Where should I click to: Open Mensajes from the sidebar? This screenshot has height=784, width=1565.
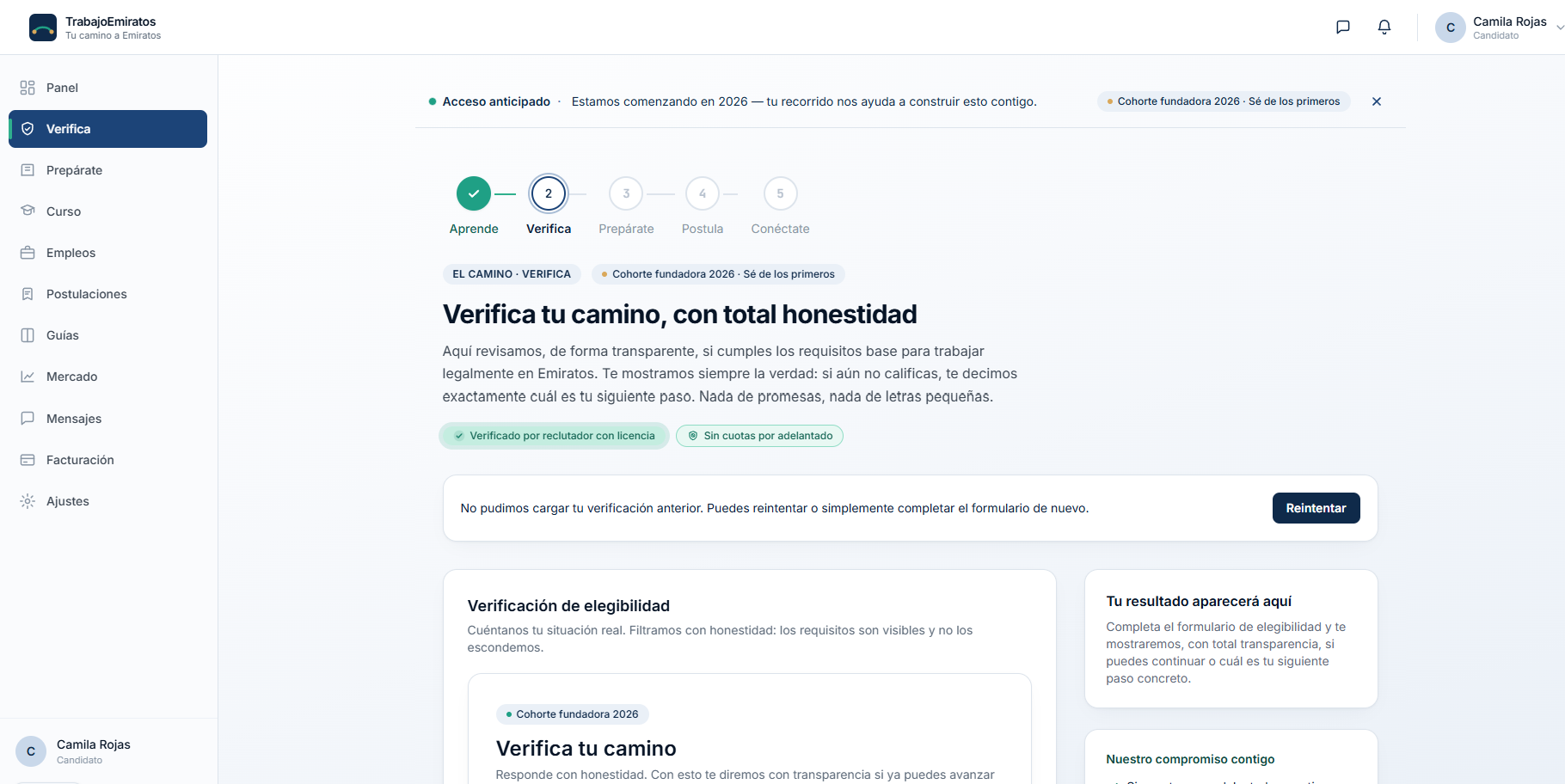[108, 419]
